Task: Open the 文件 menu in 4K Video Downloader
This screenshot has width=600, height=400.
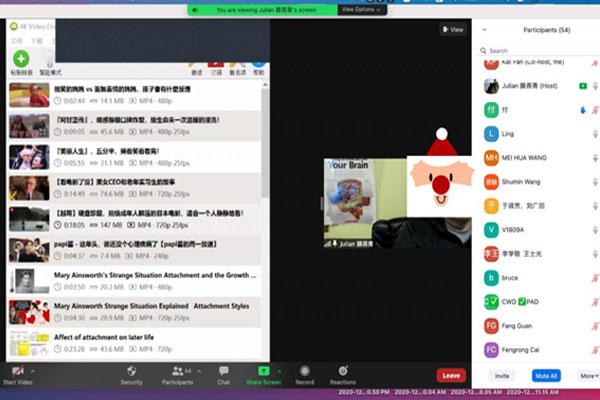Action: pyautogui.click(x=16, y=41)
